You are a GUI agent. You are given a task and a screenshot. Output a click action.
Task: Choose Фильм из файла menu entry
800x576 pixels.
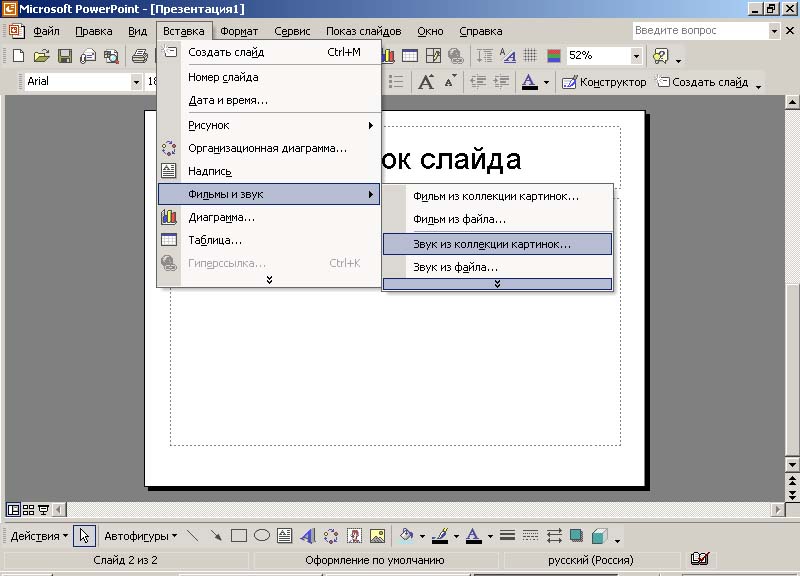click(x=497, y=219)
